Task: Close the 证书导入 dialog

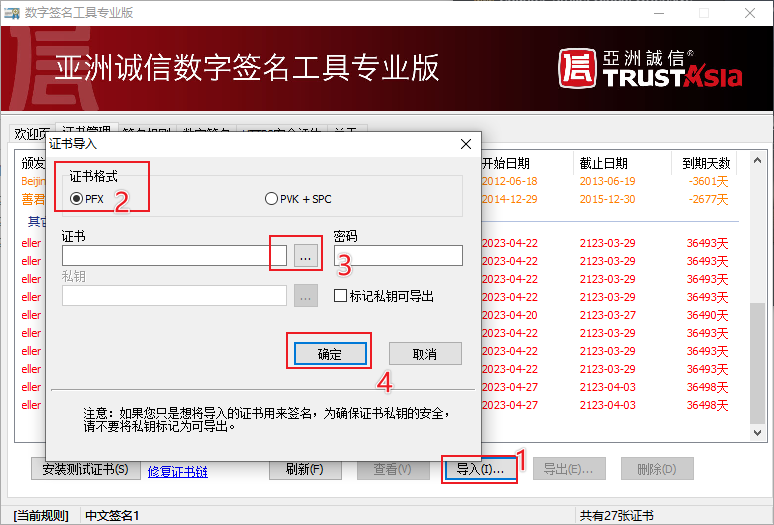Action: pyautogui.click(x=465, y=144)
